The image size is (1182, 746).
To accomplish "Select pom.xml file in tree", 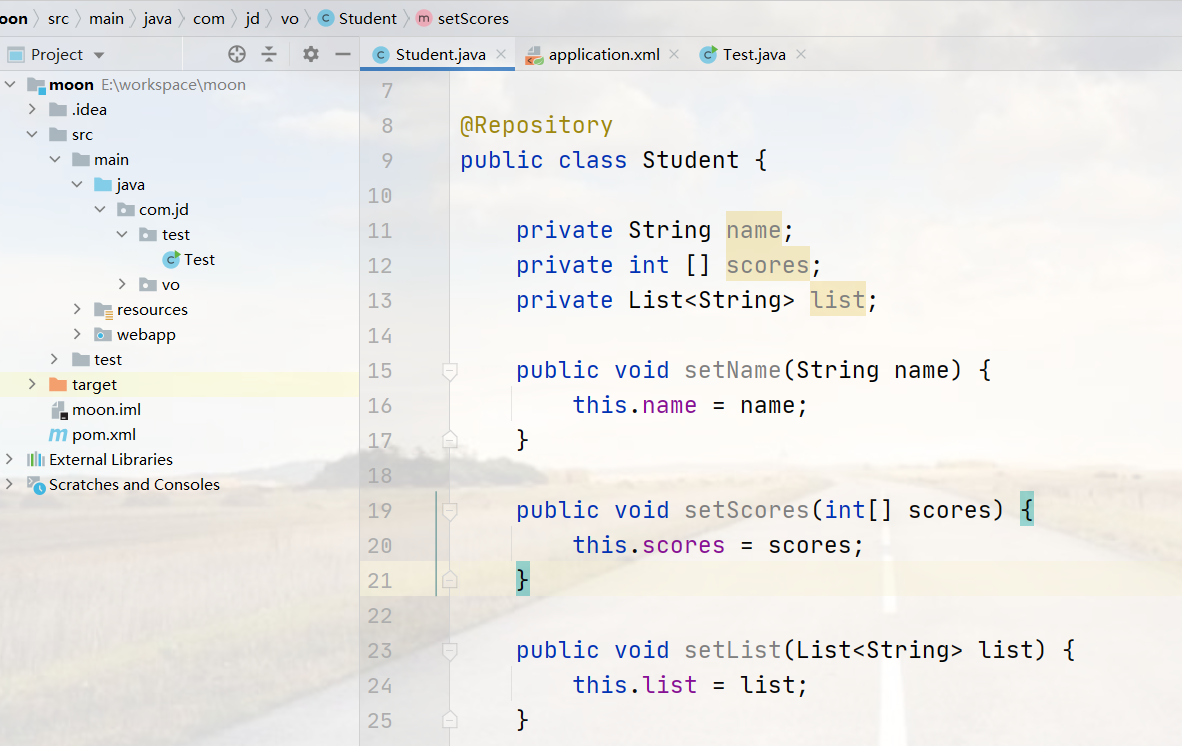I will pyautogui.click(x=104, y=434).
